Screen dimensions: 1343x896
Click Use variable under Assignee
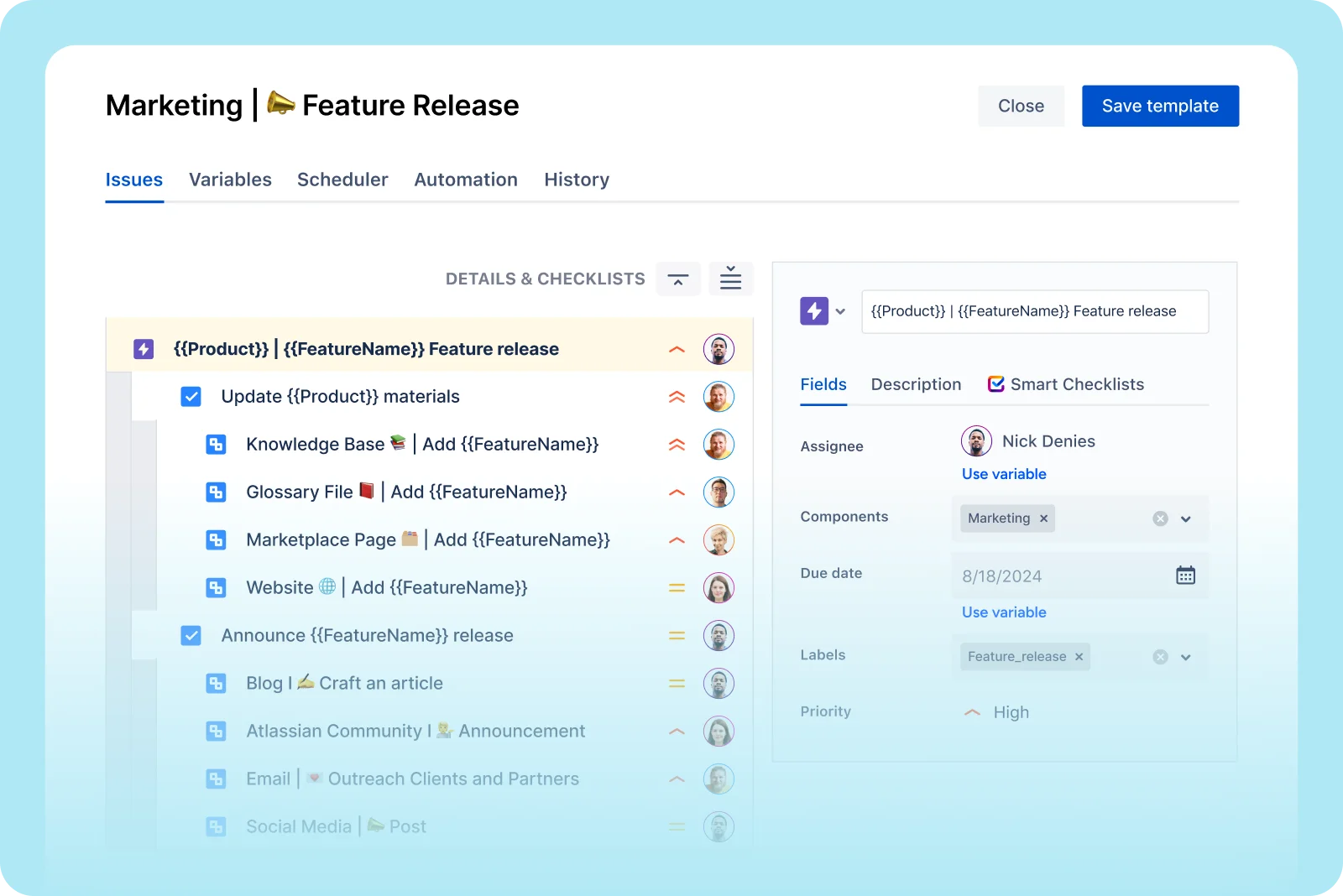(1004, 474)
